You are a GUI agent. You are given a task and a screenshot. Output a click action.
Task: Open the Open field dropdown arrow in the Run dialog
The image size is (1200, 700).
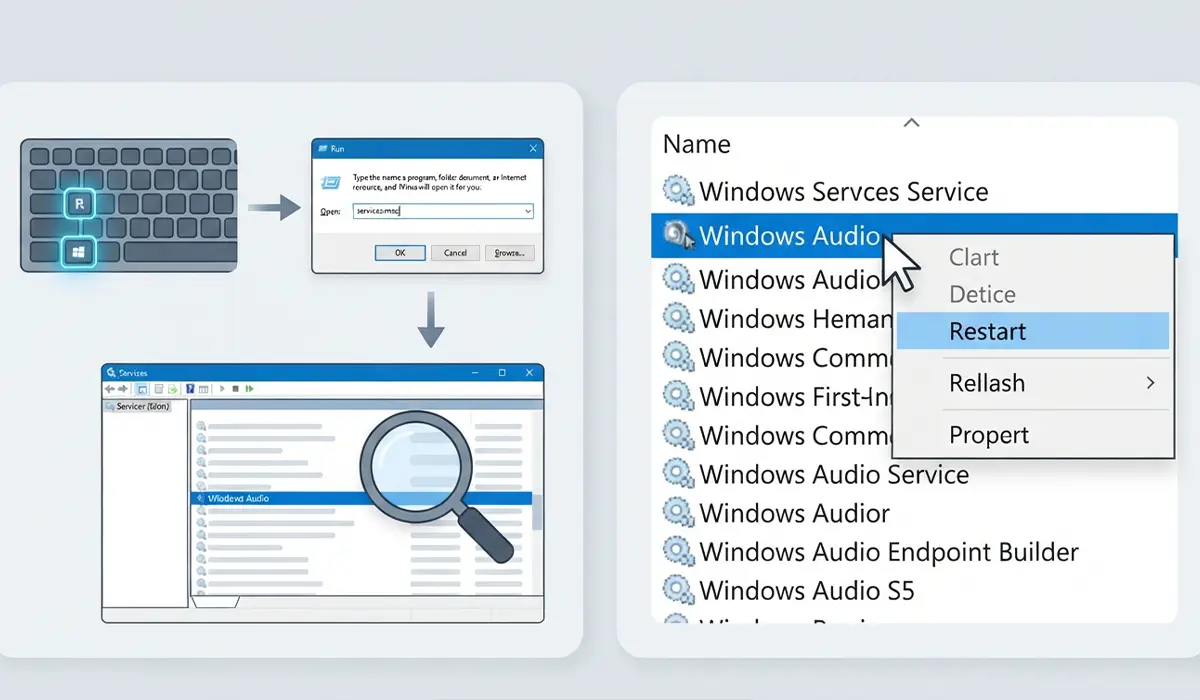pyautogui.click(x=528, y=212)
